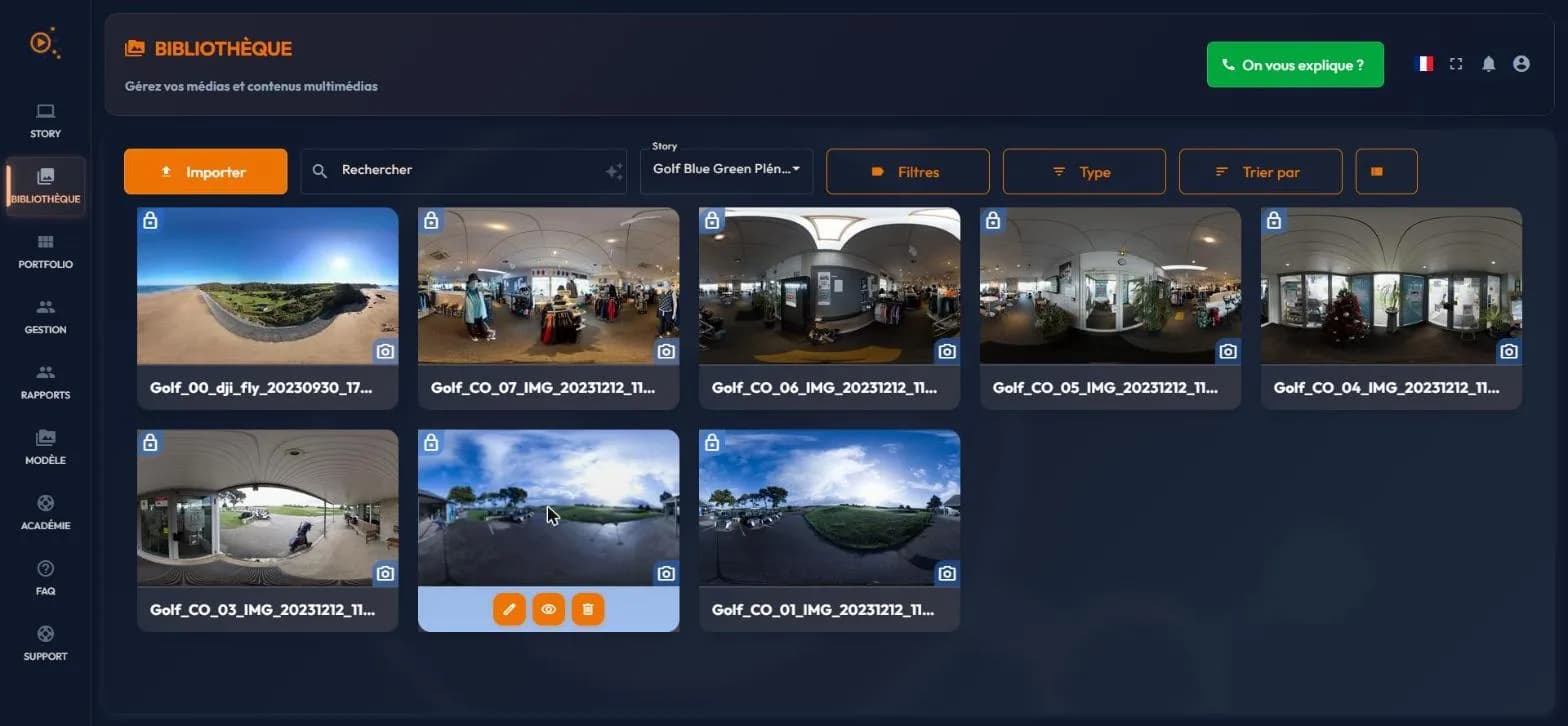Click the Golf_00_dji_fly_20230930 file name
Viewport: 1568px width, 726px height.
261,387
